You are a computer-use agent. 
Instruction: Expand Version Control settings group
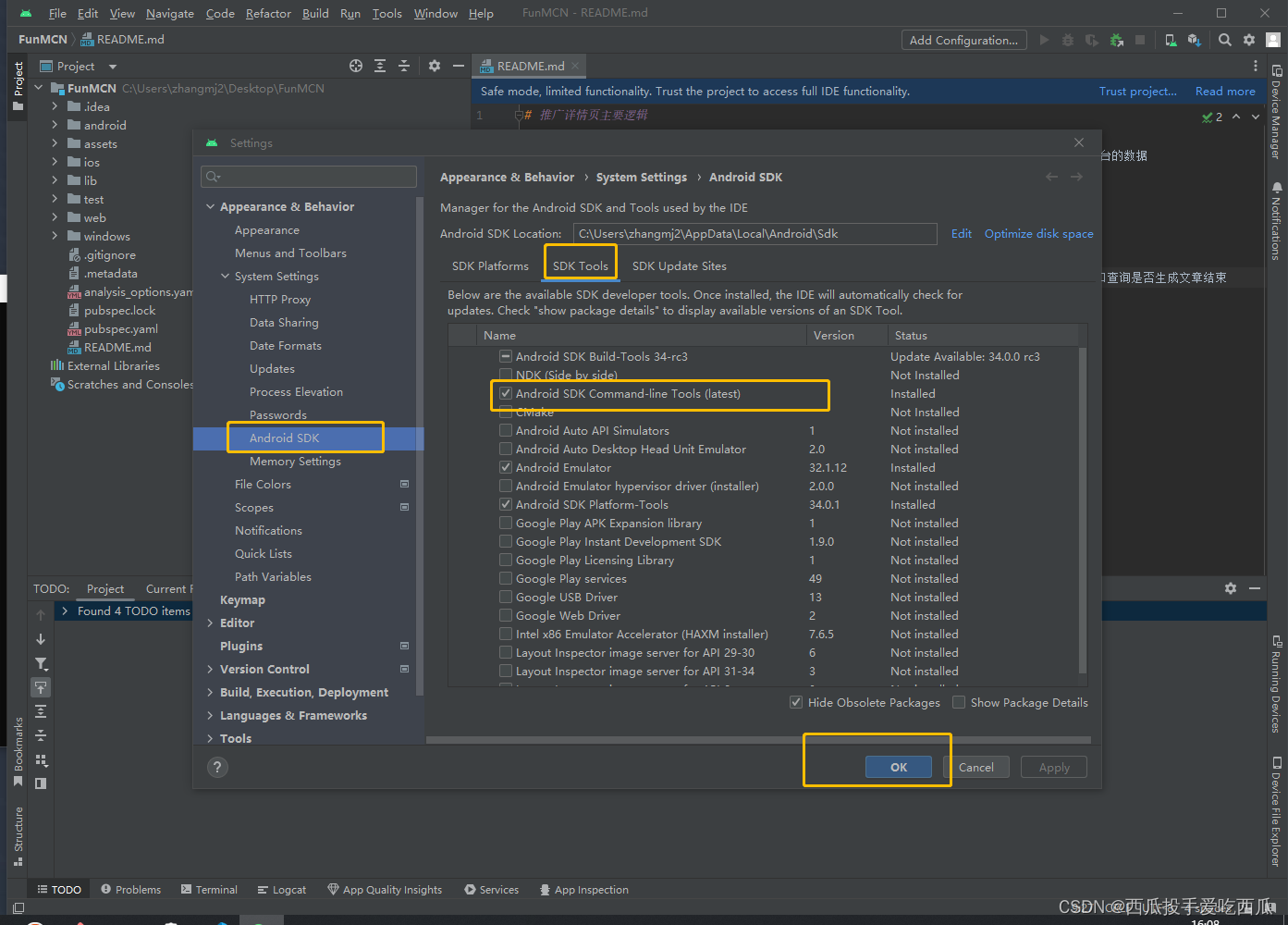coord(210,669)
